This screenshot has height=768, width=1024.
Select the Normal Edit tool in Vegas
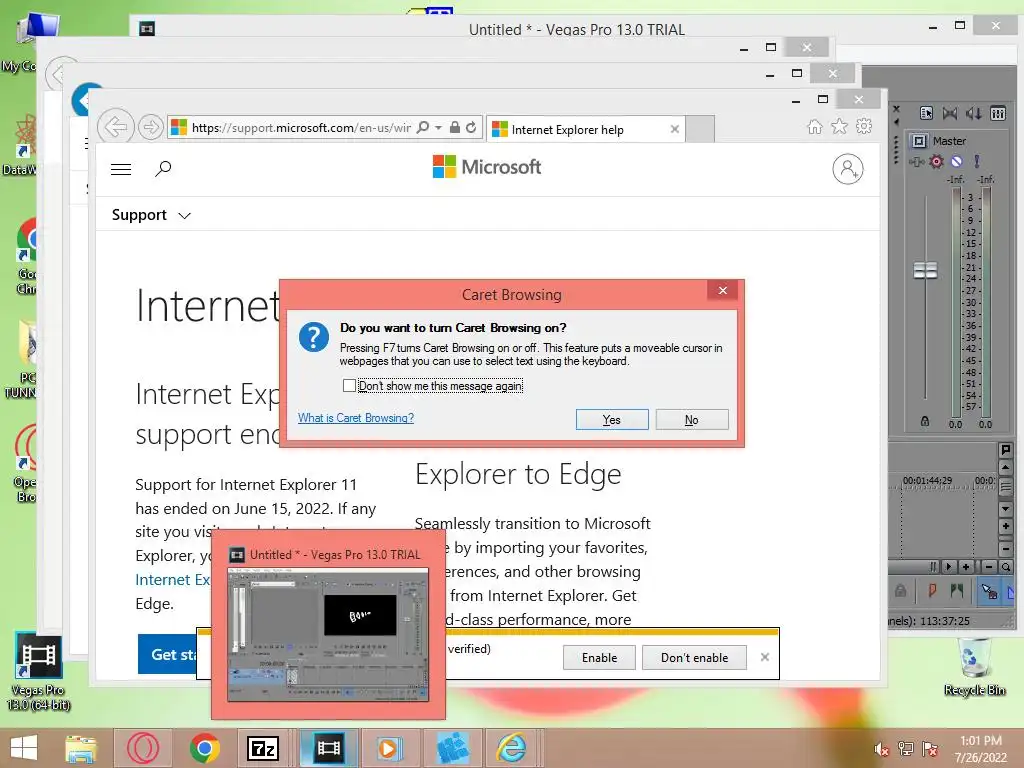(x=989, y=592)
